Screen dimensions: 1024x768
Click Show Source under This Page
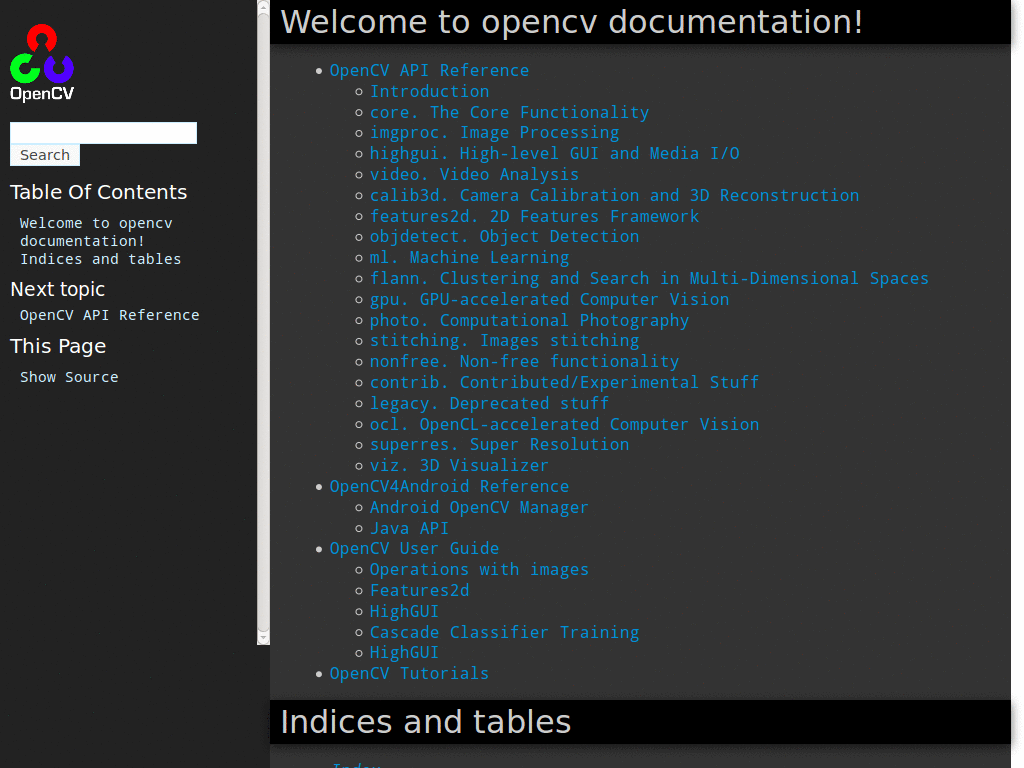(69, 376)
